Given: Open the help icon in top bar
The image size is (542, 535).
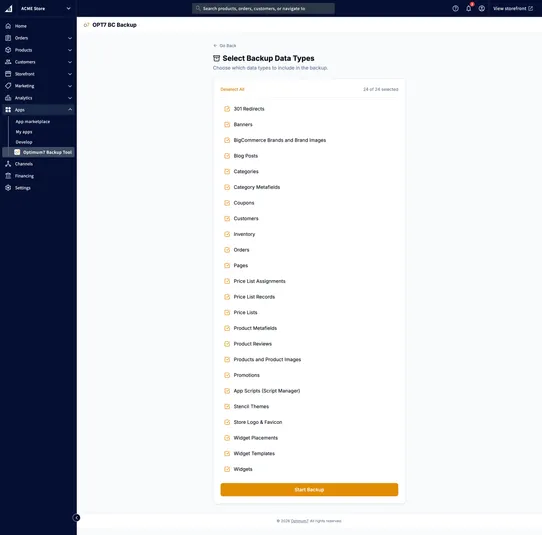Looking at the screenshot, I should tap(456, 8).
